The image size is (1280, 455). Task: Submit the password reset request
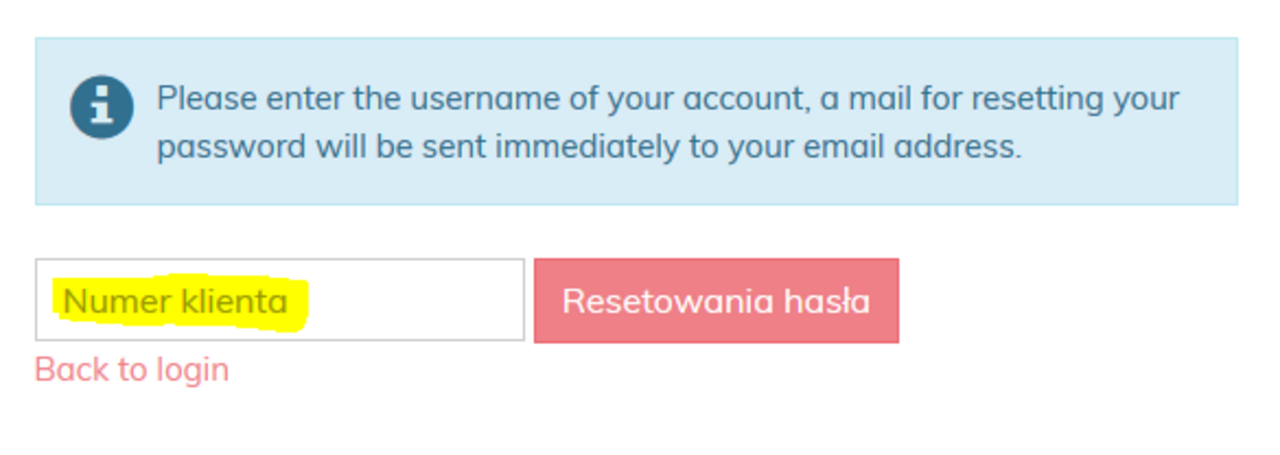[716, 300]
